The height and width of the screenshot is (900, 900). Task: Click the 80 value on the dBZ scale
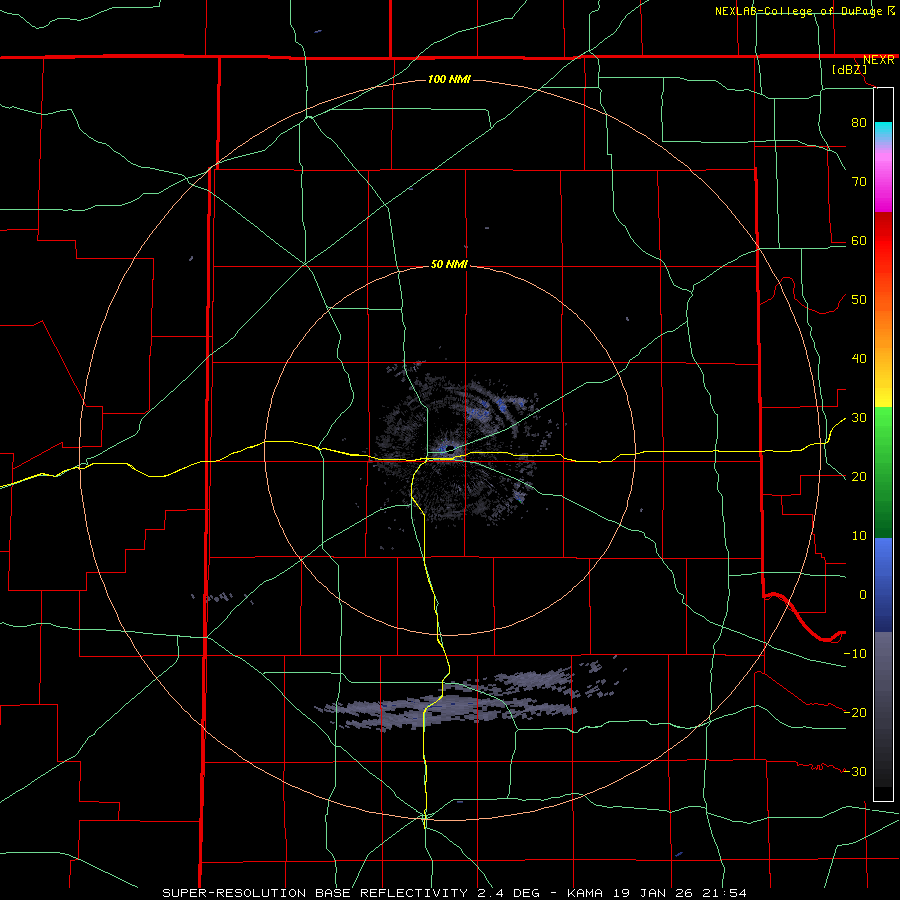tap(859, 122)
